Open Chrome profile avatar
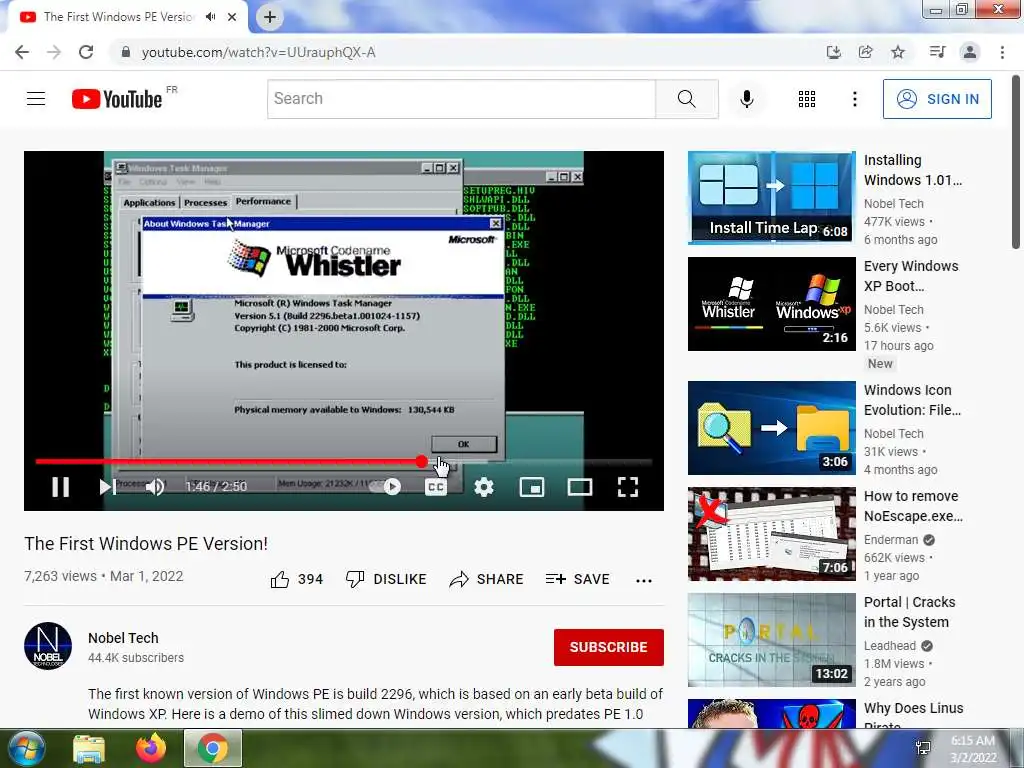This screenshot has width=1024, height=768. click(970, 52)
